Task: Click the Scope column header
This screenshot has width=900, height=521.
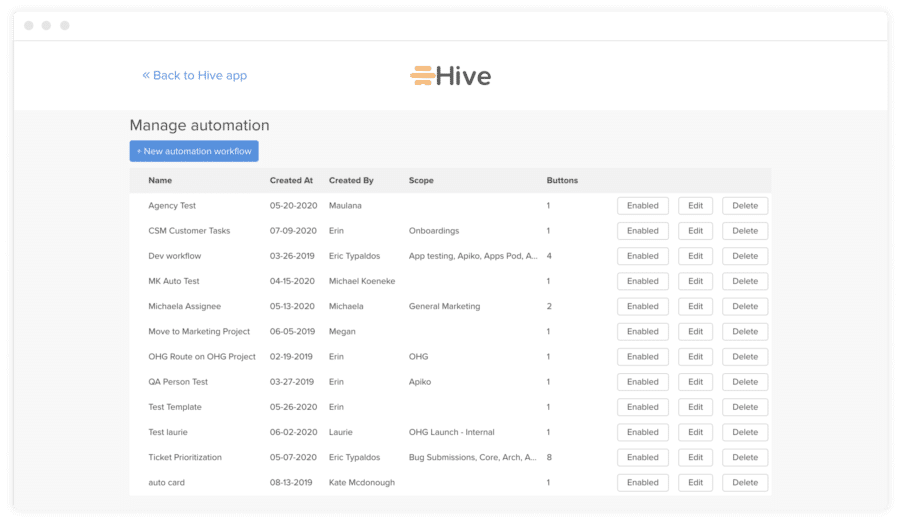Action: coord(421,180)
